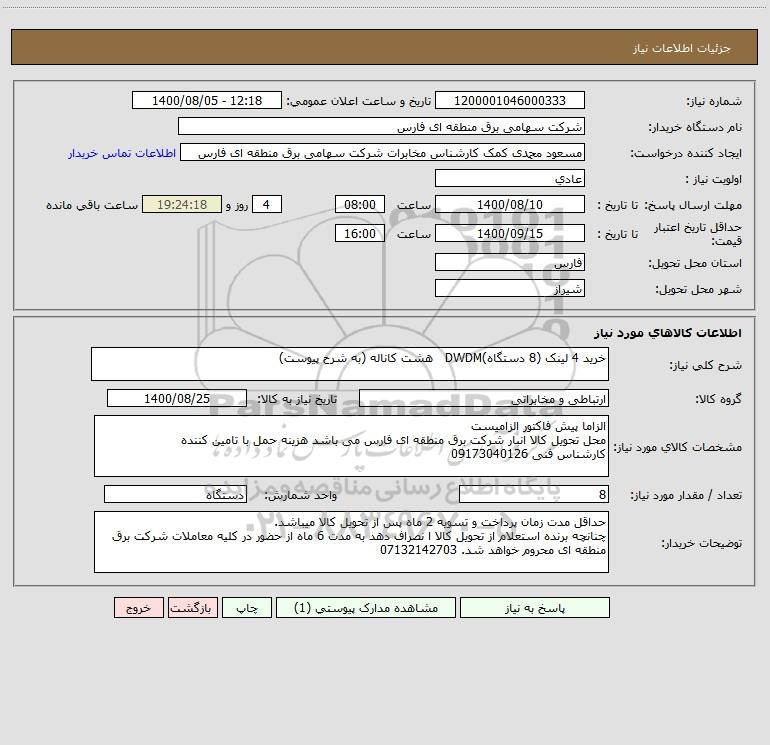The width and height of the screenshot is (770, 745).
Task: Click buyer organization name field شرکت سهامی برق
Action: pos(381,126)
